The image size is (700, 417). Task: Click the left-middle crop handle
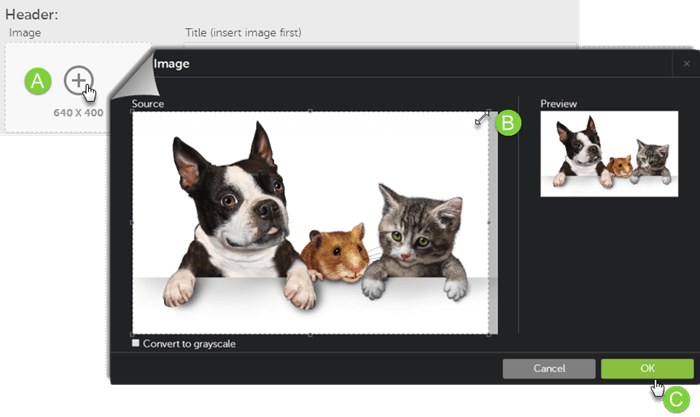[x=133, y=222]
